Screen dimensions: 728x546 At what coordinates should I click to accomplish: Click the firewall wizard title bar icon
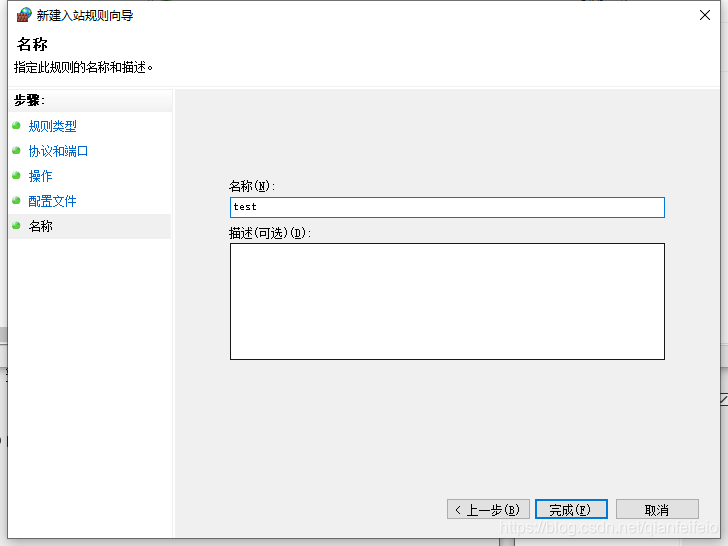[x=24, y=15]
